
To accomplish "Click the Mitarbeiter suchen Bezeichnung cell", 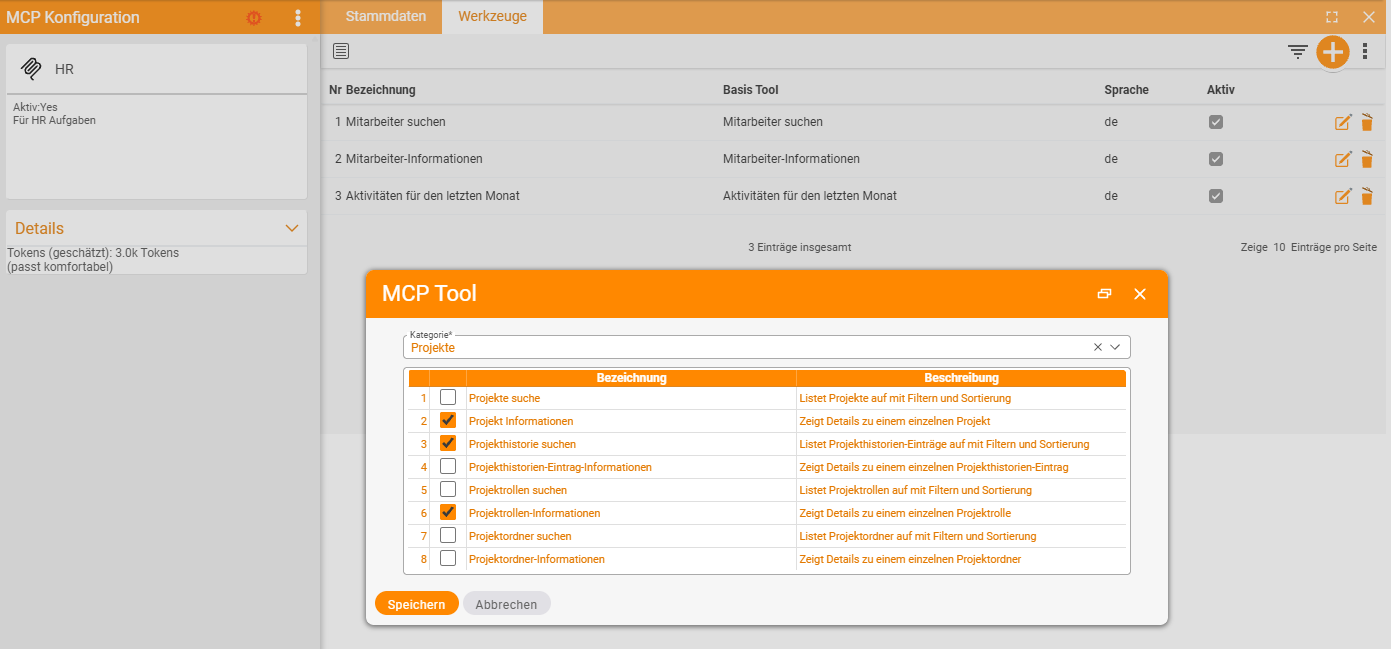I will pos(396,122).
